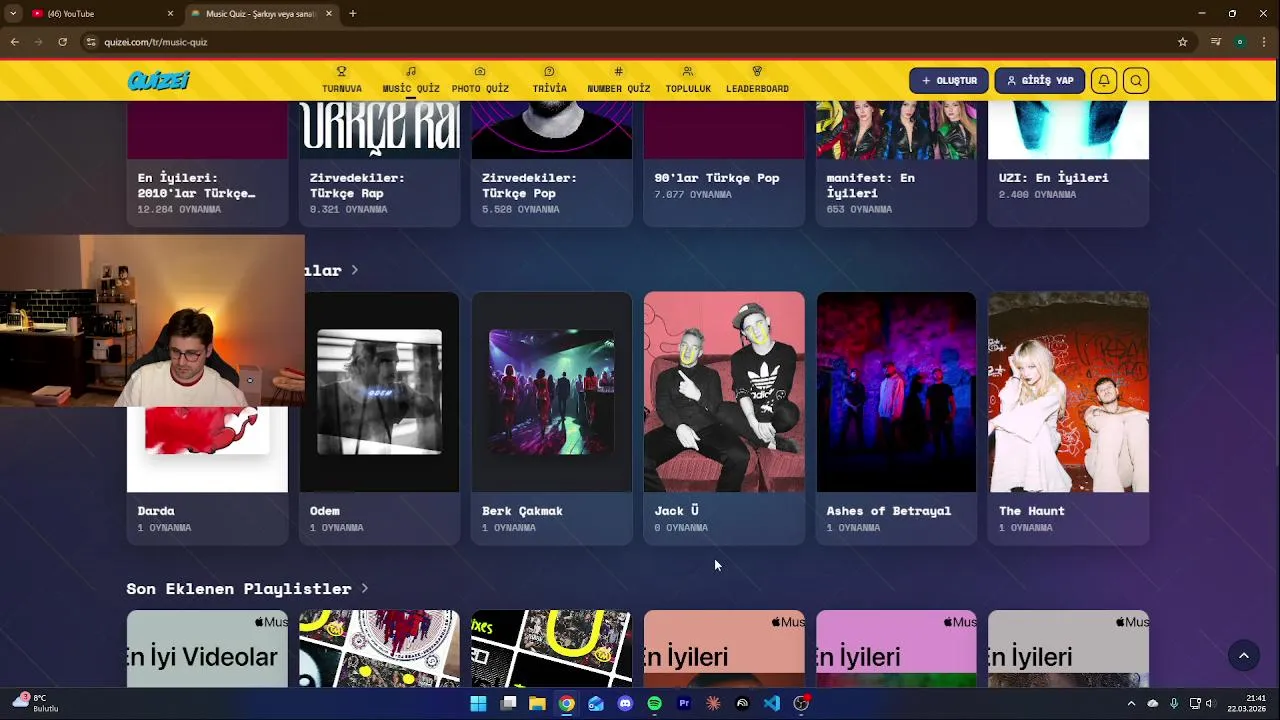Click the Giriş Yap button
This screenshot has height=720, width=1280.
pos(1040,81)
